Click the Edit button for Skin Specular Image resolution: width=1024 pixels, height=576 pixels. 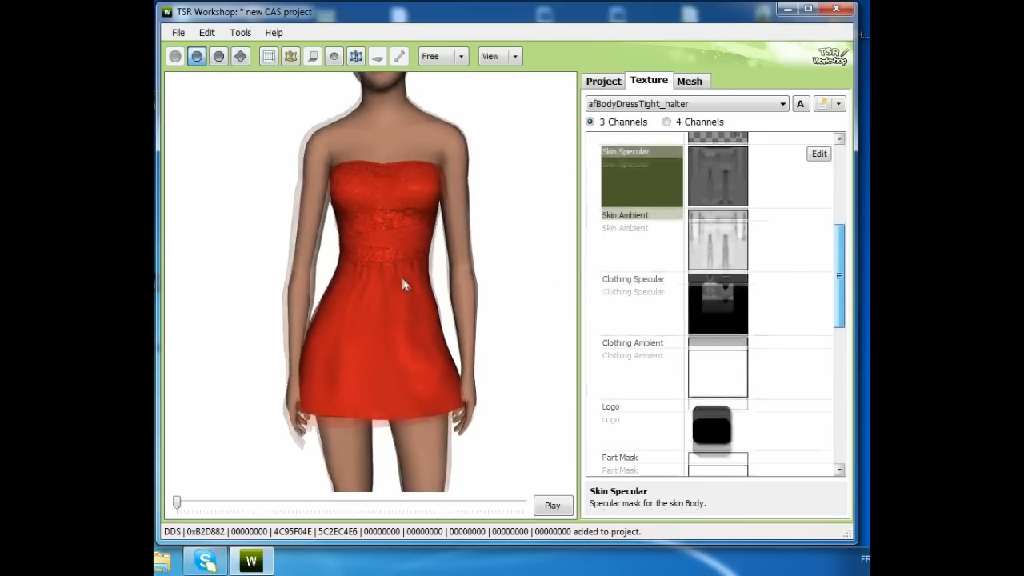point(819,154)
